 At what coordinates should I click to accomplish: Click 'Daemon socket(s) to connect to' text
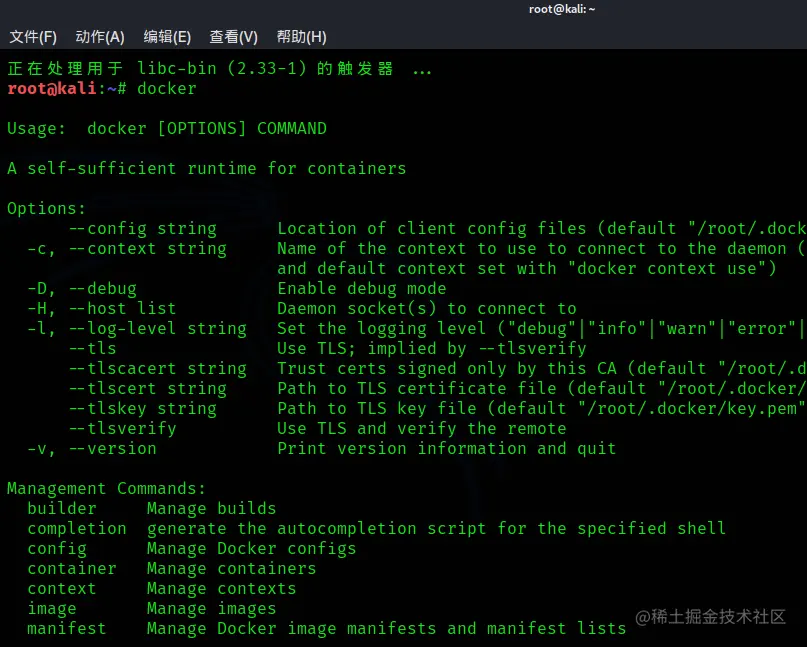coord(427,308)
